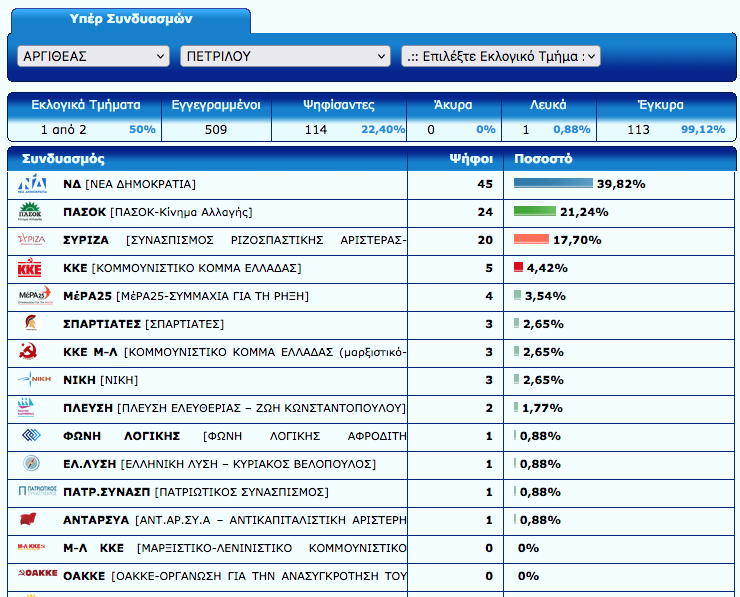Click the ΚΚΕ Μ-Λ hammer and sickle icon

click(x=30, y=352)
